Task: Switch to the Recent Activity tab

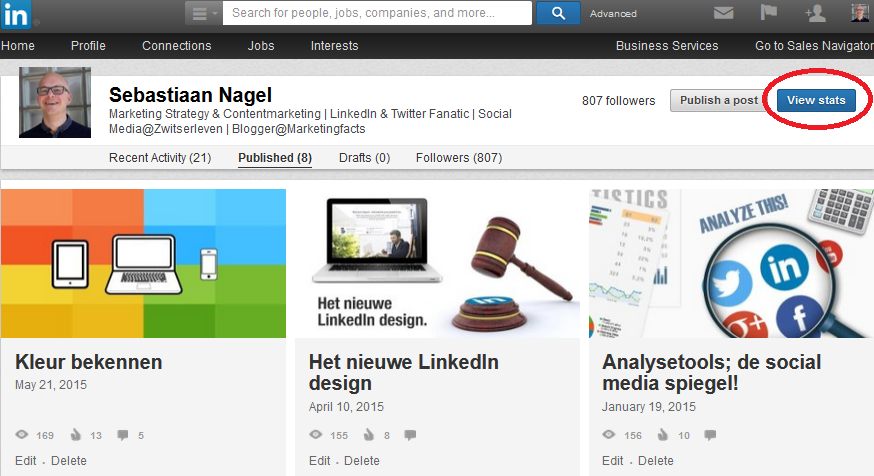Action: coord(159,158)
